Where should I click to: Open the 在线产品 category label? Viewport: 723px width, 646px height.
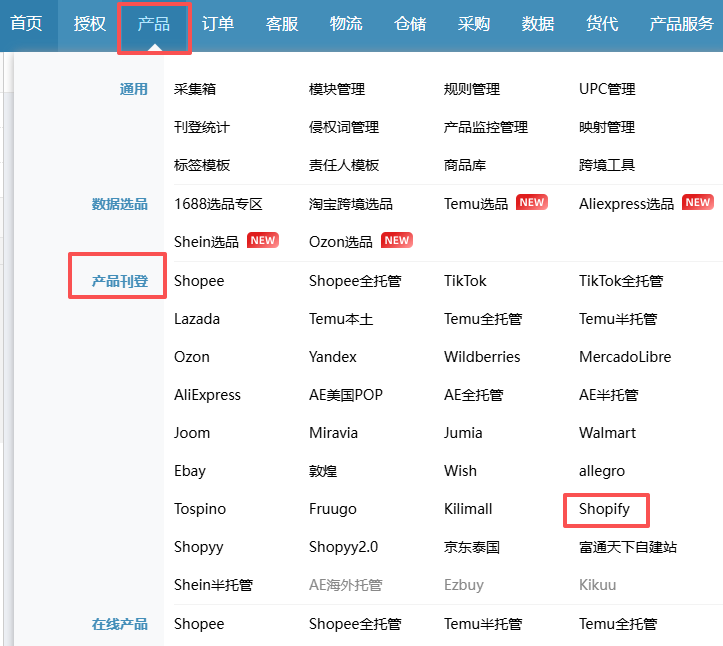120,624
